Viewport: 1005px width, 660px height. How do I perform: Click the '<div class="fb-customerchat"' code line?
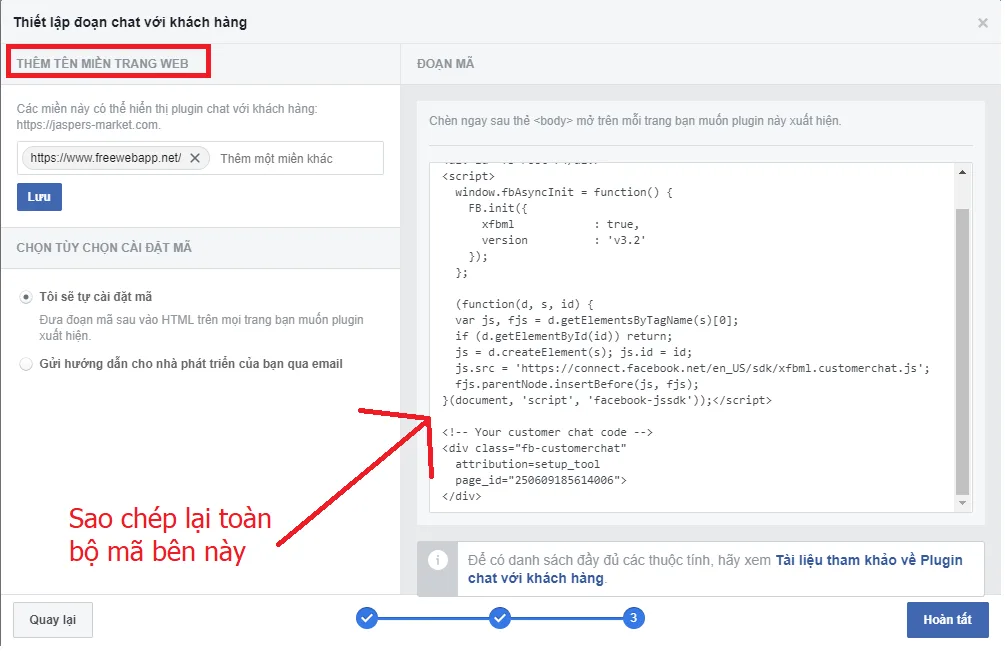(x=534, y=449)
